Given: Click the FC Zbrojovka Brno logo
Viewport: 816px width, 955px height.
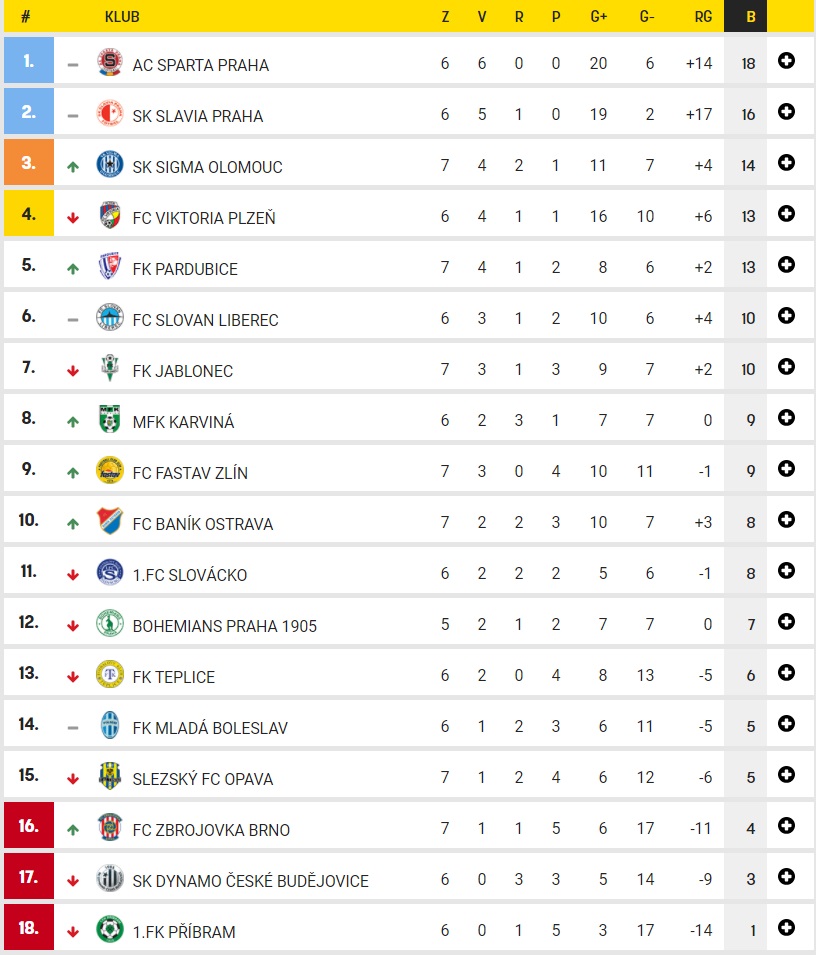Looking at the screenshot, I should 109,828.
